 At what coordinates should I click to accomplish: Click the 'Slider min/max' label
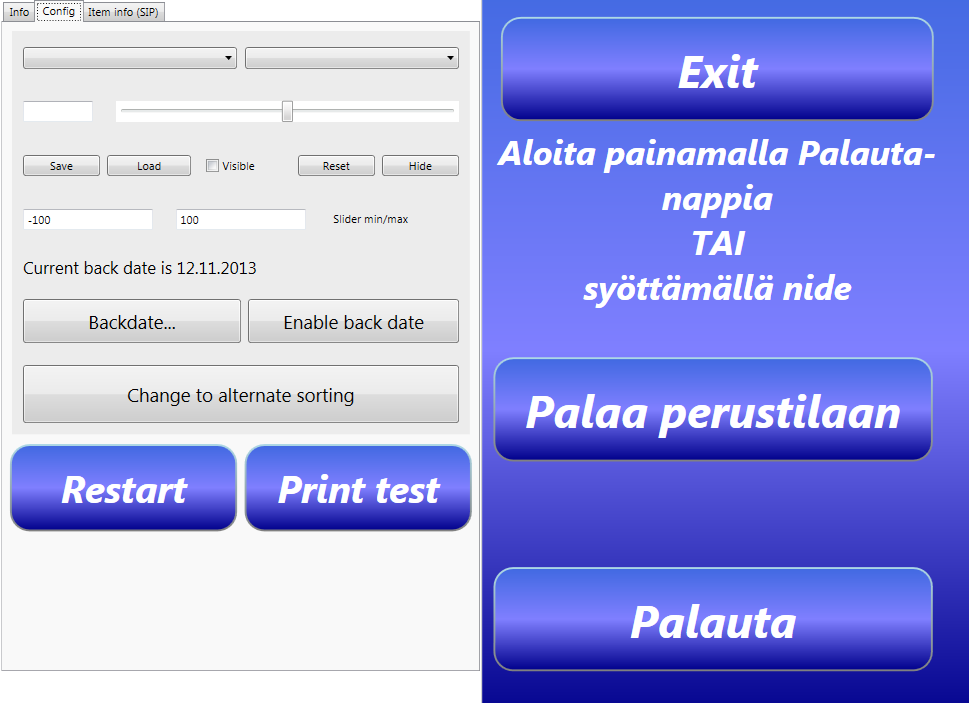371,219
